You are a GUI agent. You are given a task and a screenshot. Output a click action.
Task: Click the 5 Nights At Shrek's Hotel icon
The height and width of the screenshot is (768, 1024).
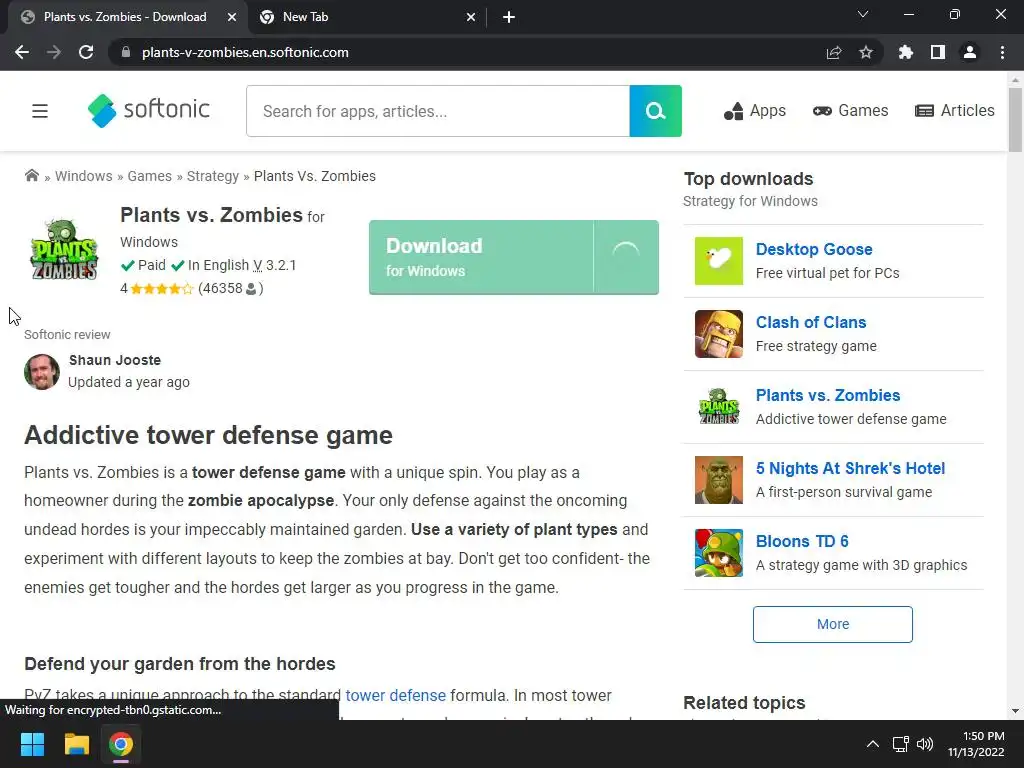point(718,480)
